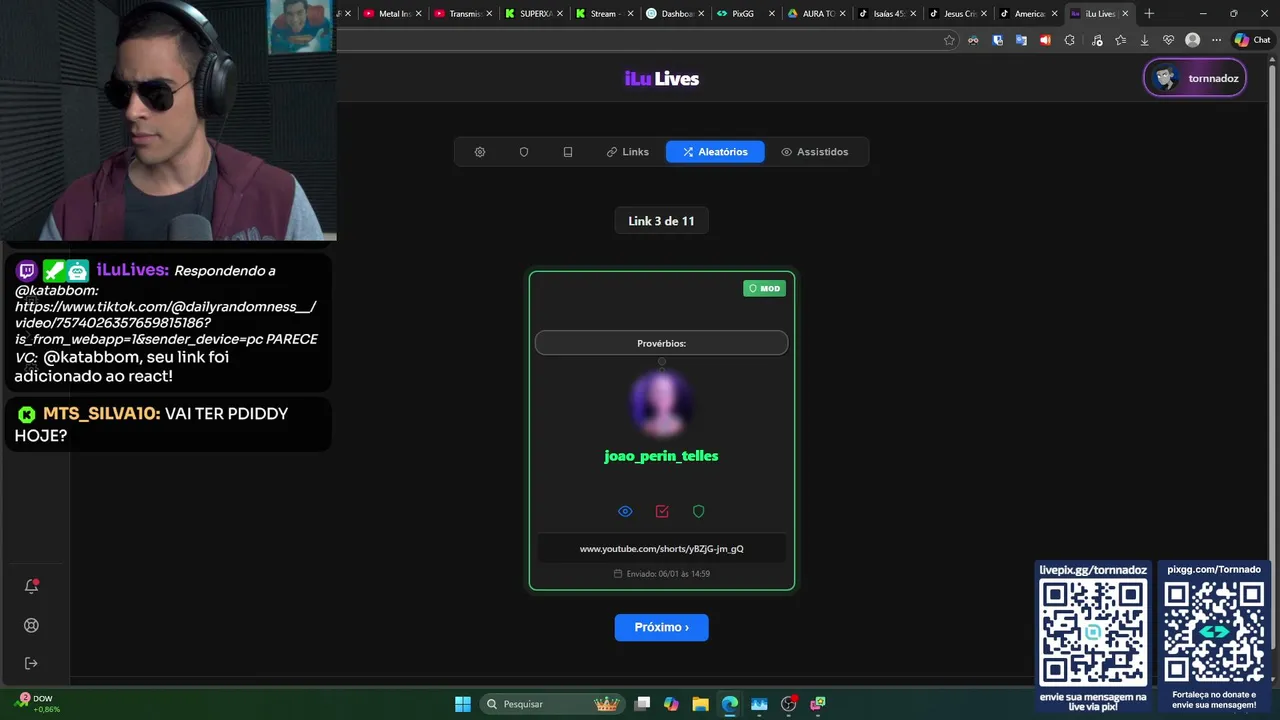Open the bookmark-style tab next to Links
Screen dimensions: 1280x720
[x=568, y=152]
